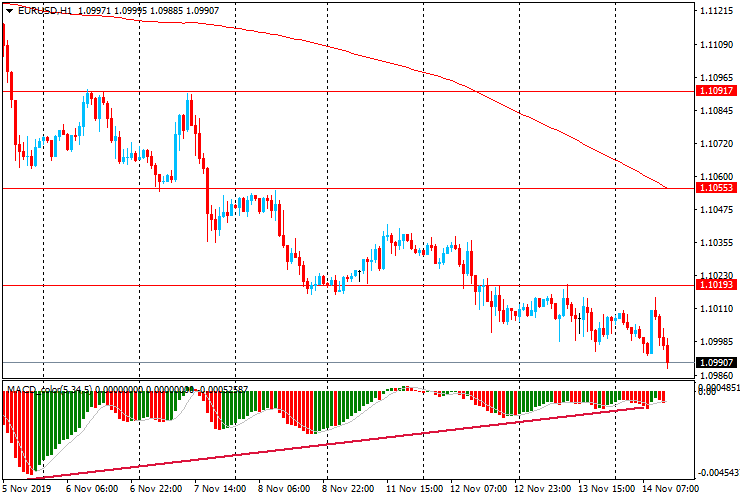Click the 6 Nov 06:00 time label
This screenshot has width=740, height=500.
tap(92, 488)
